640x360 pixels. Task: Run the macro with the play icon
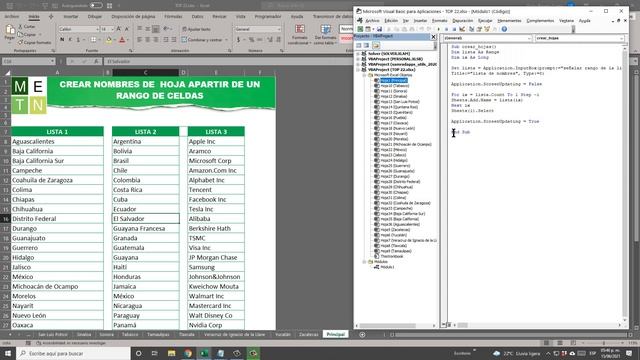(438, 29)
